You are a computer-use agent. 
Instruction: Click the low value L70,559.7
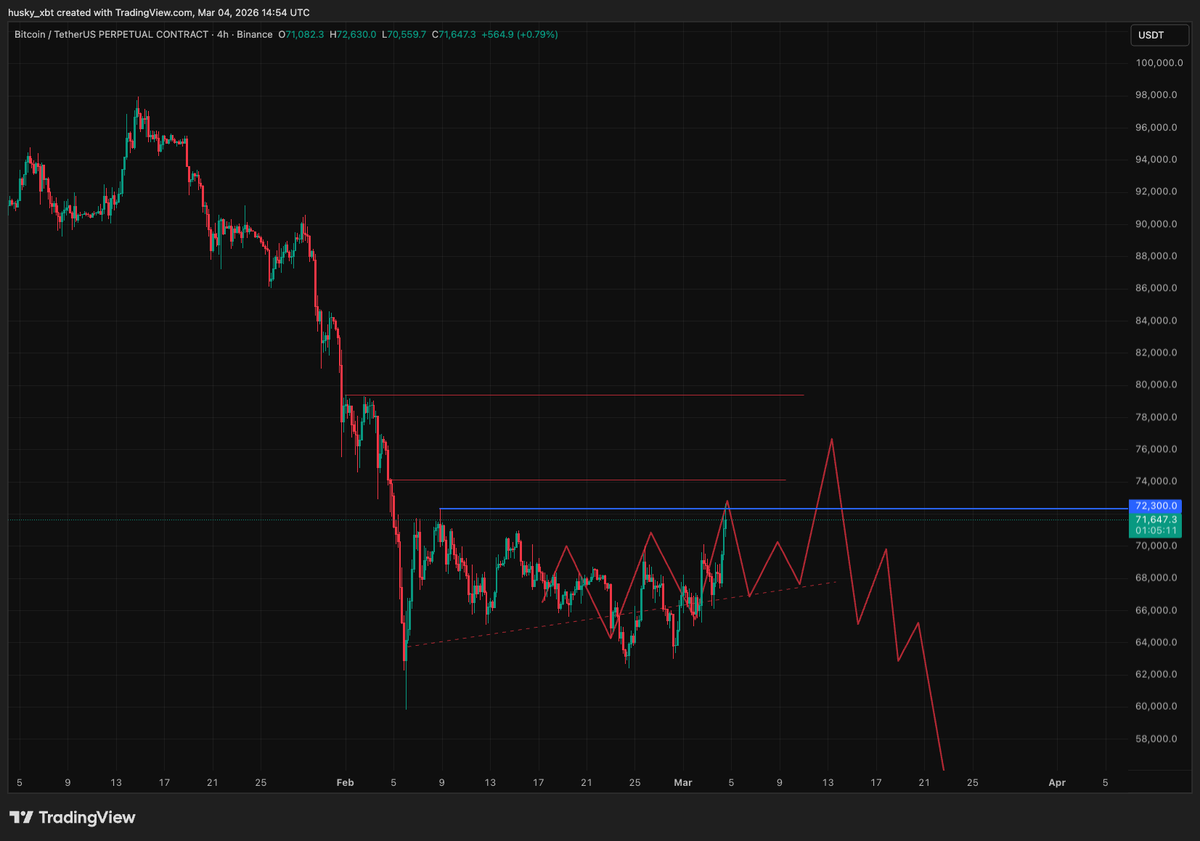pos(405,34)
